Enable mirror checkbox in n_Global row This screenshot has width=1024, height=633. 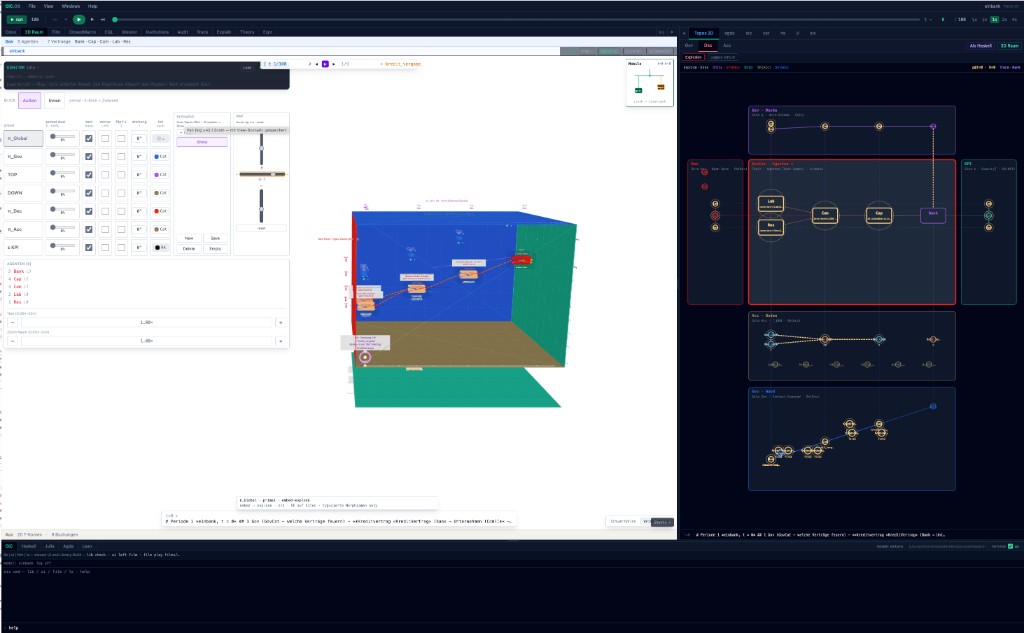105,138
